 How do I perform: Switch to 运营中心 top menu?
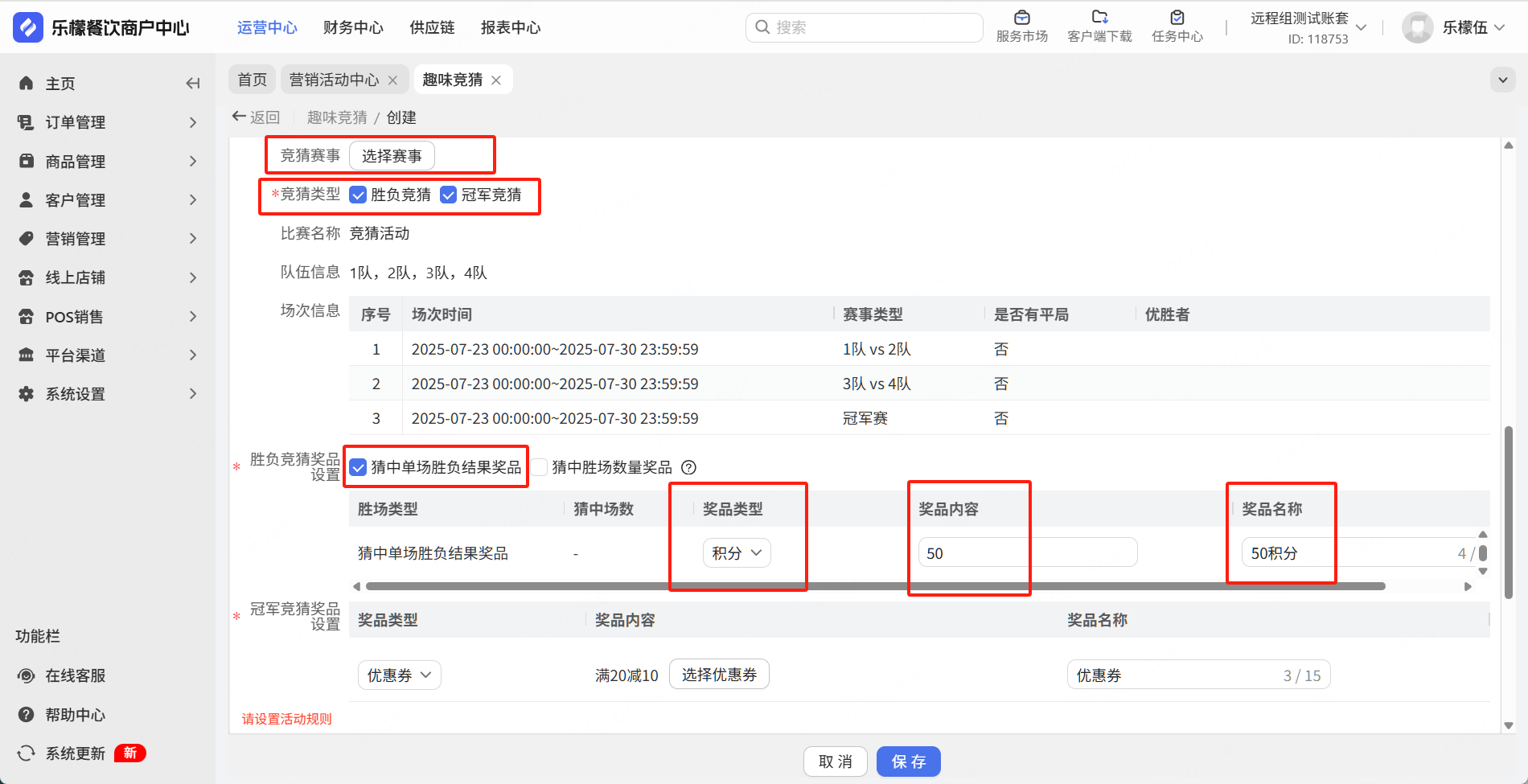[x=267, y=27]
